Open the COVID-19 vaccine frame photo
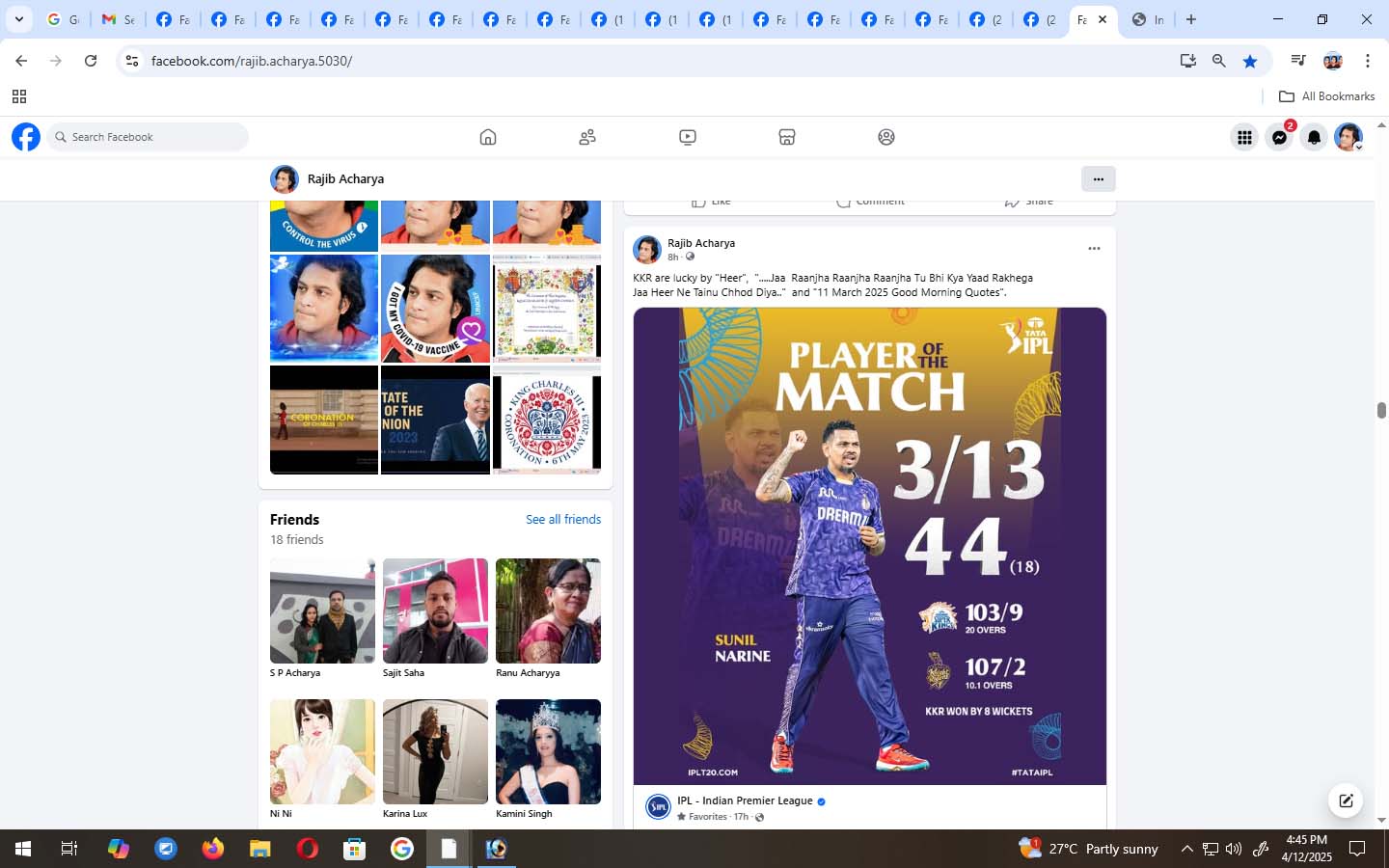The width and height of the screenshot is (1389, 868). (x=435, y=309)
